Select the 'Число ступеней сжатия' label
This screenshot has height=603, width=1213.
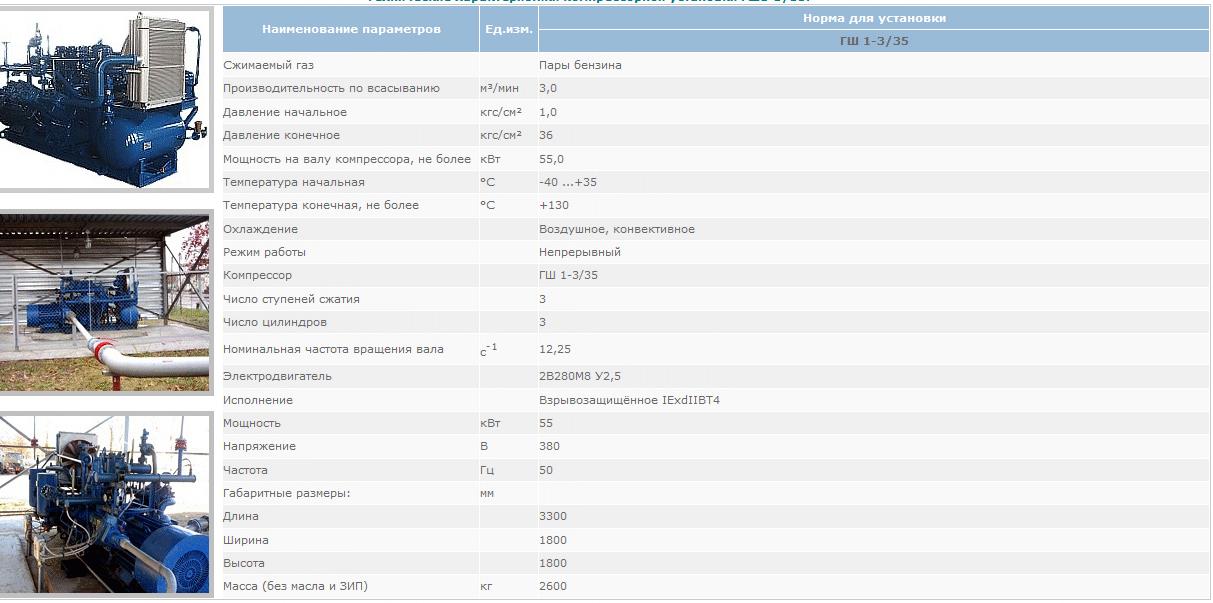click(291, 299)
